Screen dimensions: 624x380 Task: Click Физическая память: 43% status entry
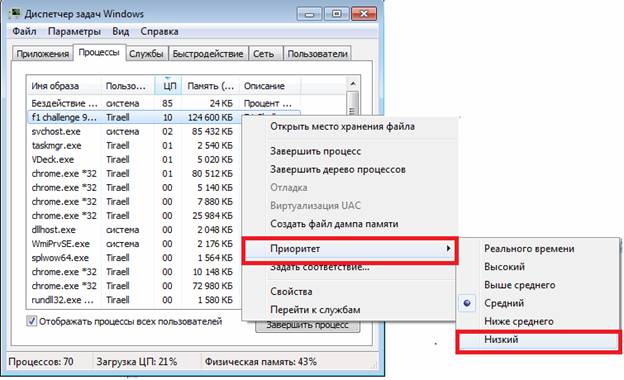click(x=260, y=362)
